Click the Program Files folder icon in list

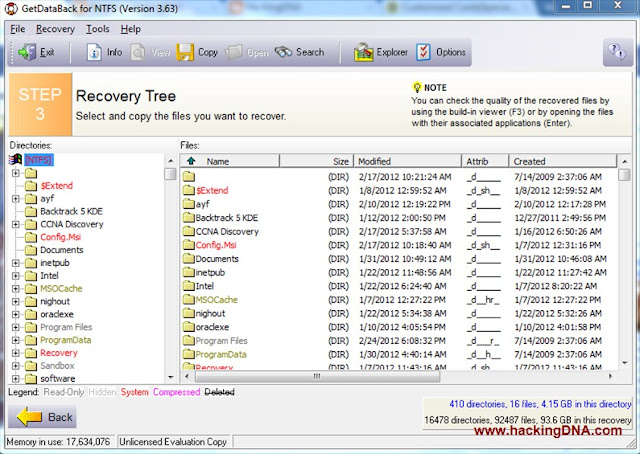point(189,340)
